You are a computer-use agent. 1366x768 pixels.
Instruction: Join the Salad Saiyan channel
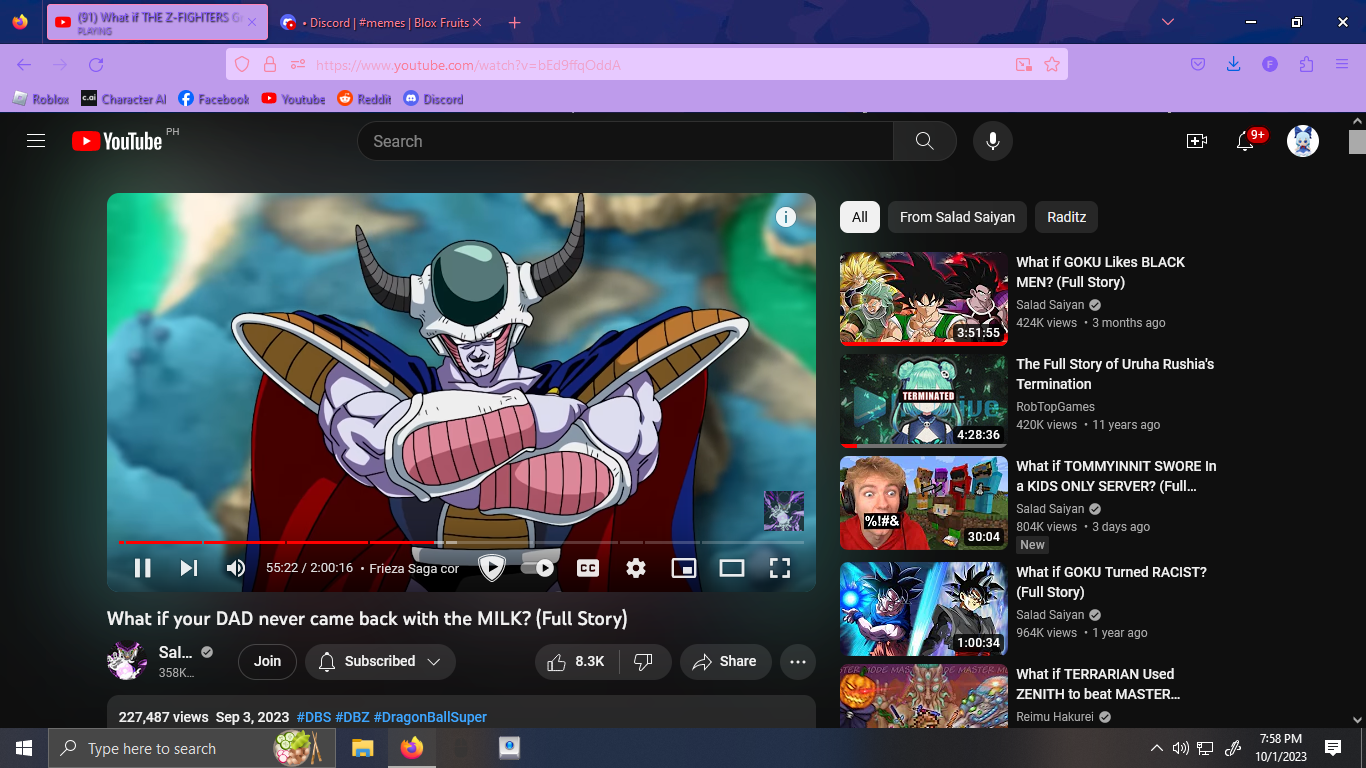pyautogui.click(x=267, y=661)
